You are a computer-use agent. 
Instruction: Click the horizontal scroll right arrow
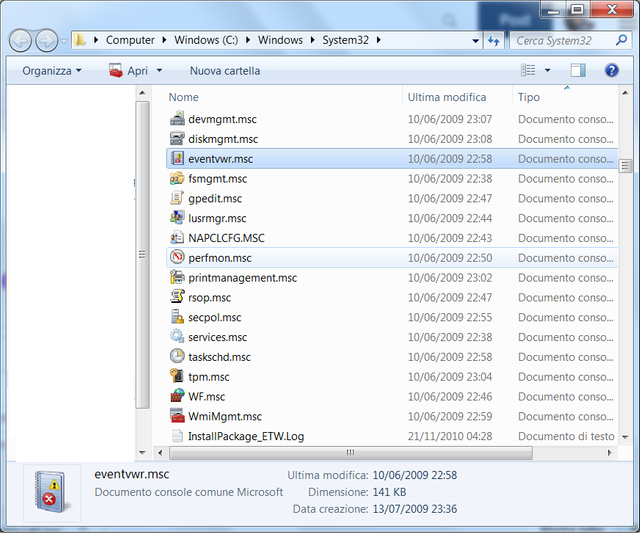coord(610,453)
